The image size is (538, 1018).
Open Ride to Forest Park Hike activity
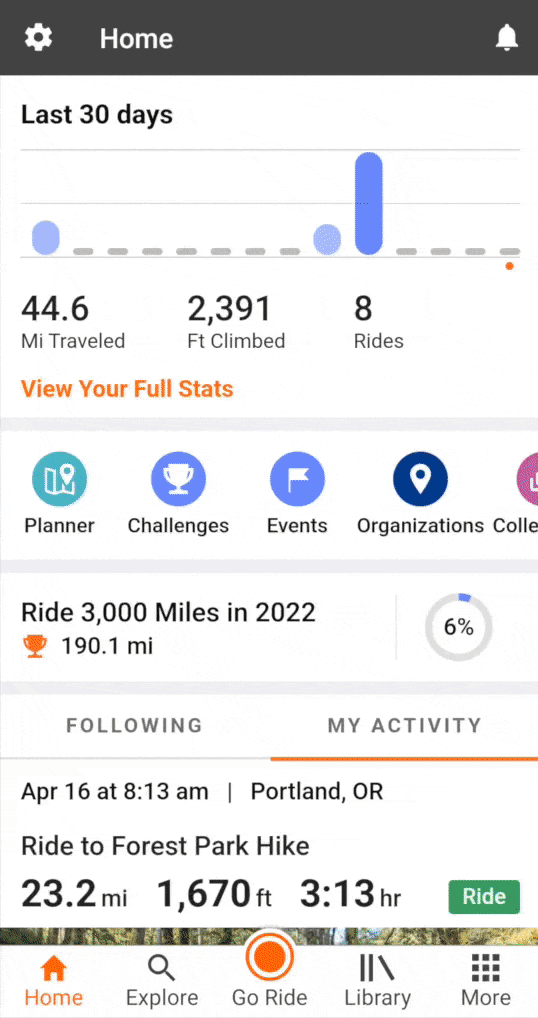tap(165, 846)
